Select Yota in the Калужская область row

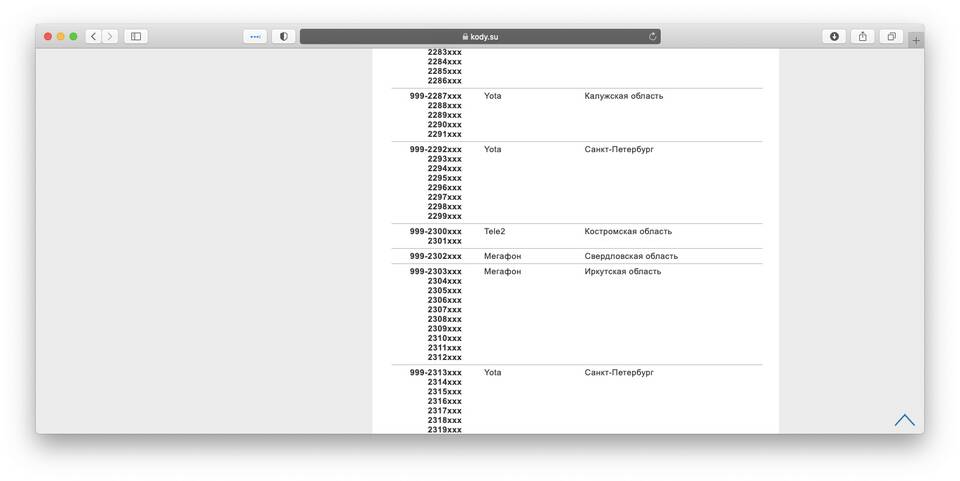click(x=492, y=96)
